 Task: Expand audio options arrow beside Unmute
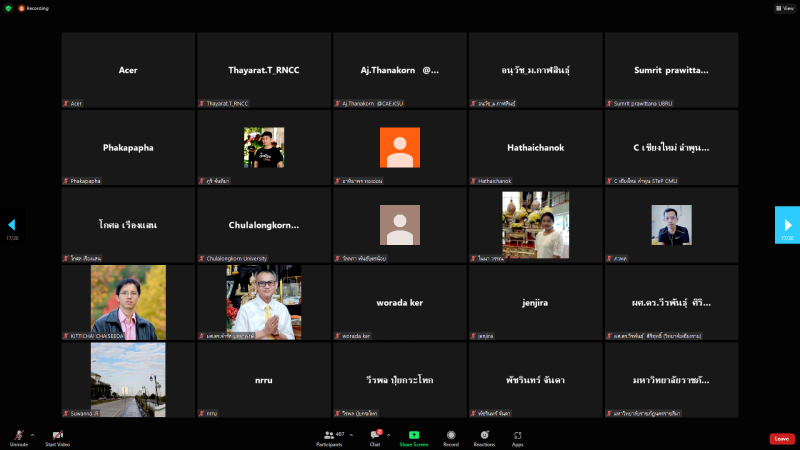point(33,434)
